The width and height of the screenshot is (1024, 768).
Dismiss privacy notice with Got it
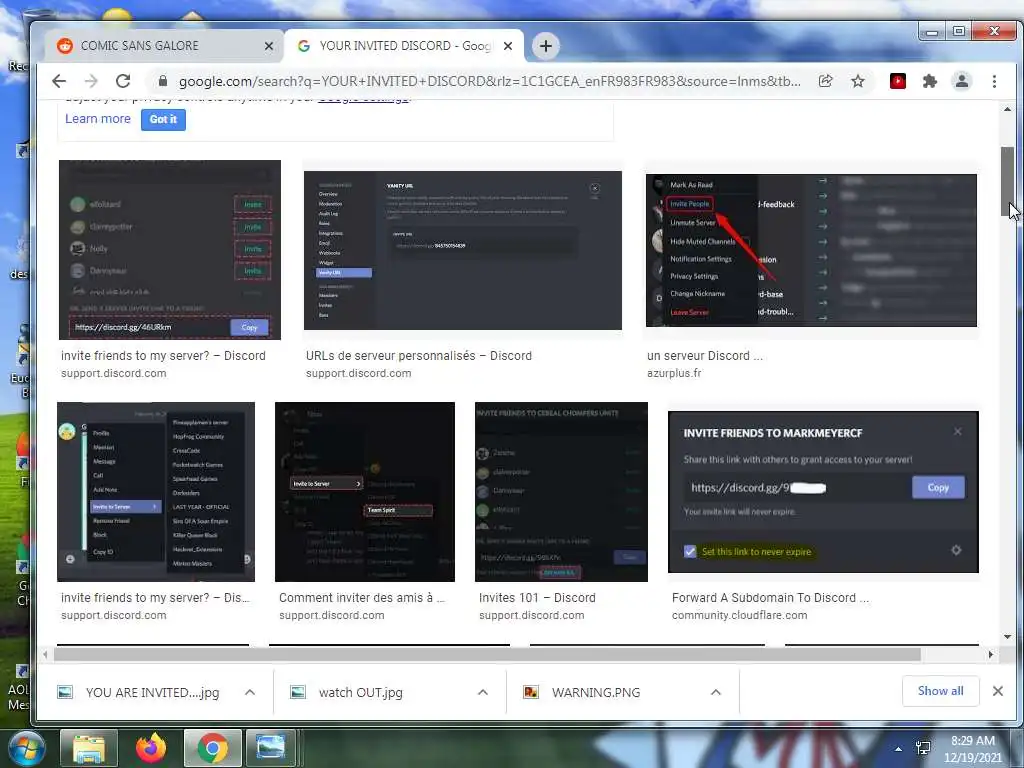tap(163, 119)
